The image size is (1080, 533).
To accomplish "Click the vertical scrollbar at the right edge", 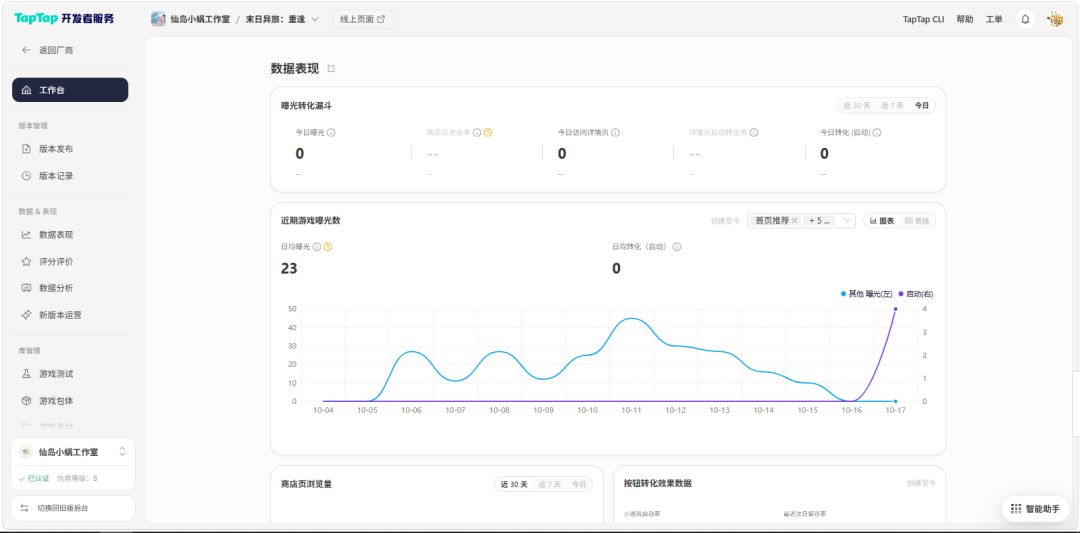I will (x=1076, y=403).
